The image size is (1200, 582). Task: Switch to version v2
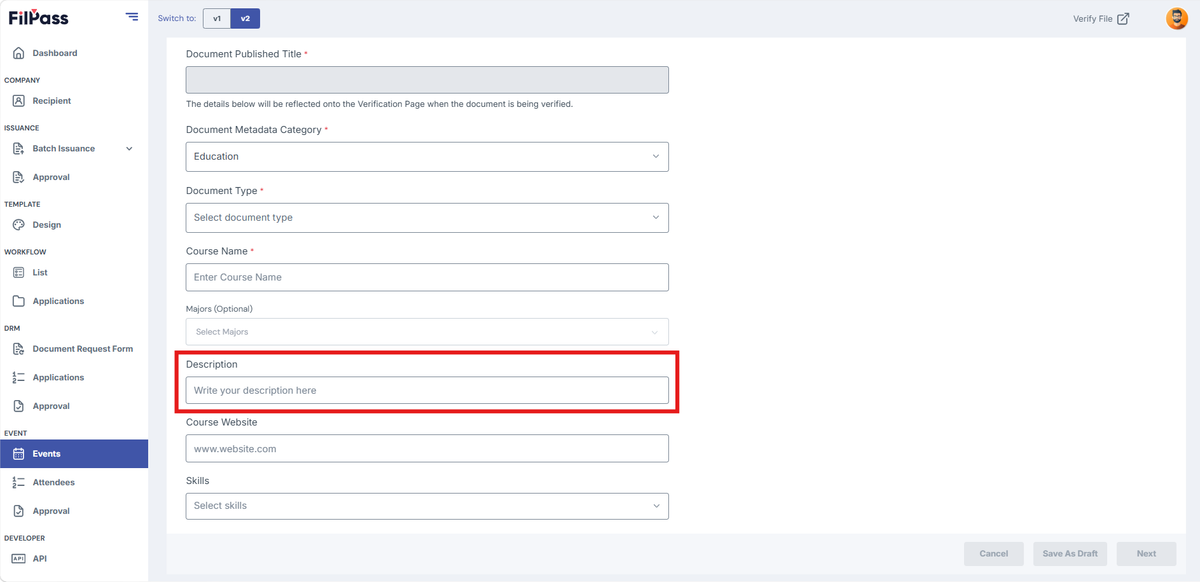click(245, 18)
